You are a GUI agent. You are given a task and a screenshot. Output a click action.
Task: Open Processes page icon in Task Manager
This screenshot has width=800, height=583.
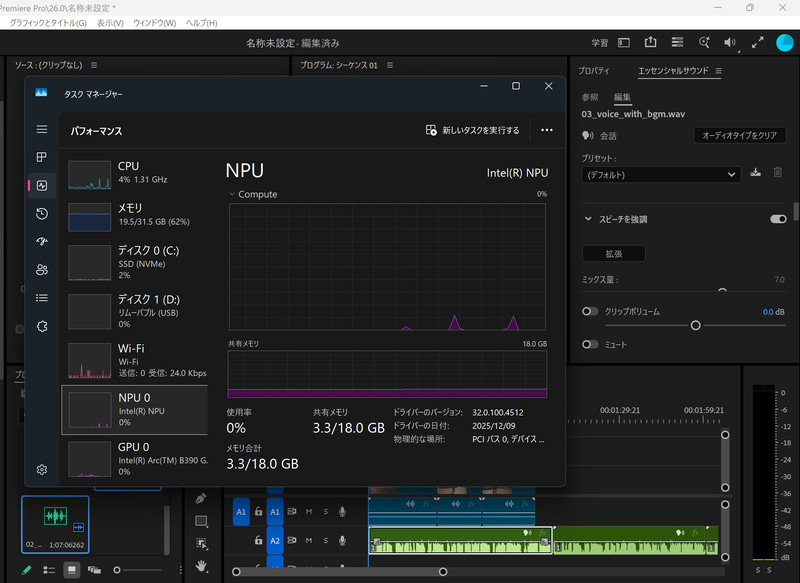tap(42, 157)
